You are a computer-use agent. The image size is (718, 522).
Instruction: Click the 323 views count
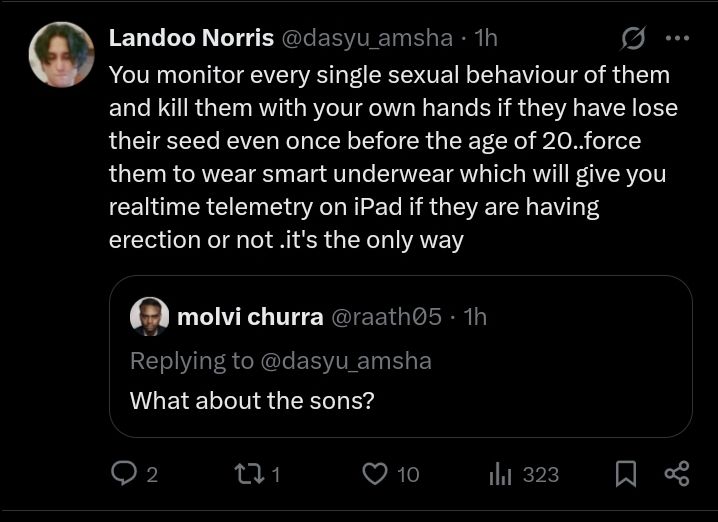click(540, 474)
